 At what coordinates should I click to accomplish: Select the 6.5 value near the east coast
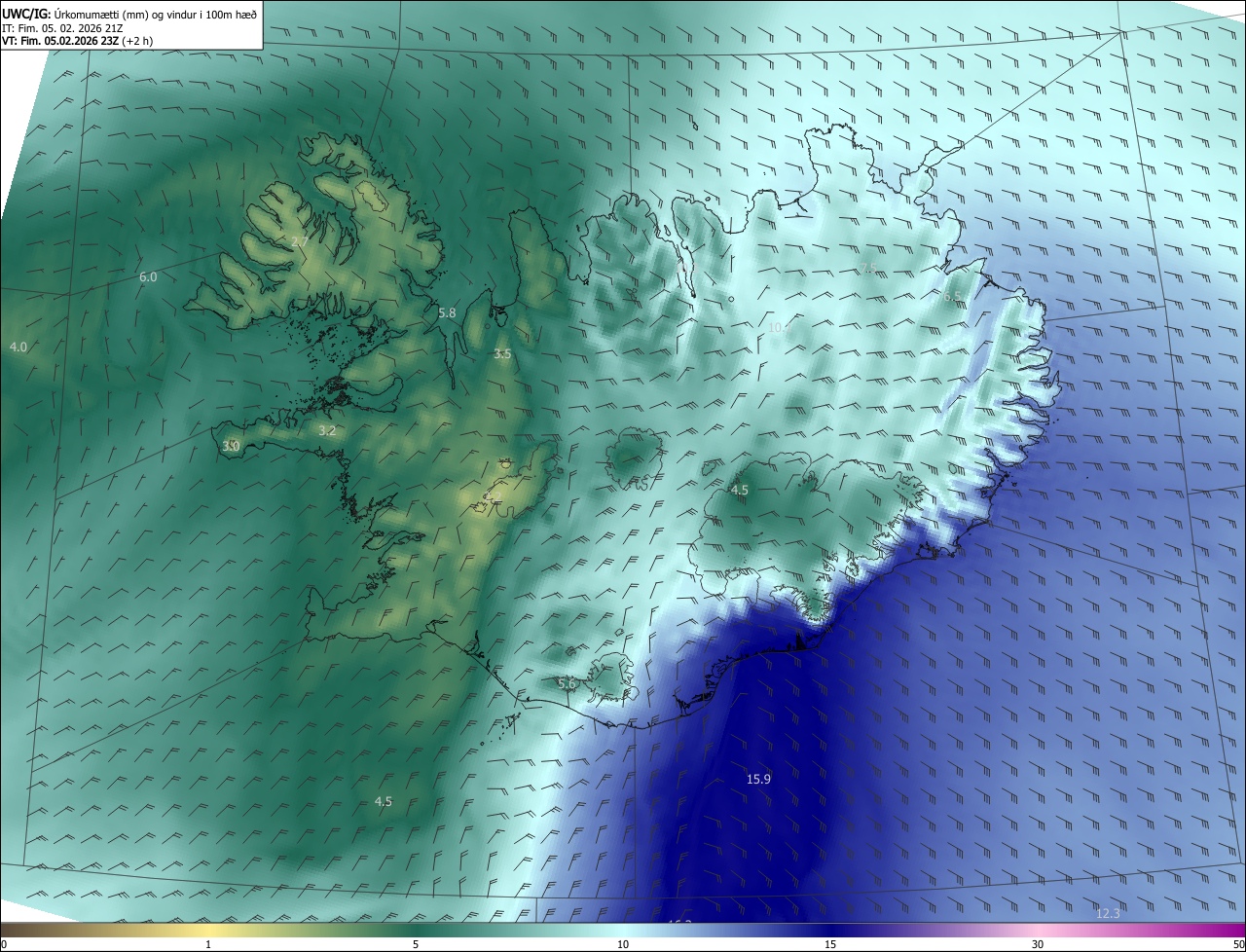[x=952, y=296]
